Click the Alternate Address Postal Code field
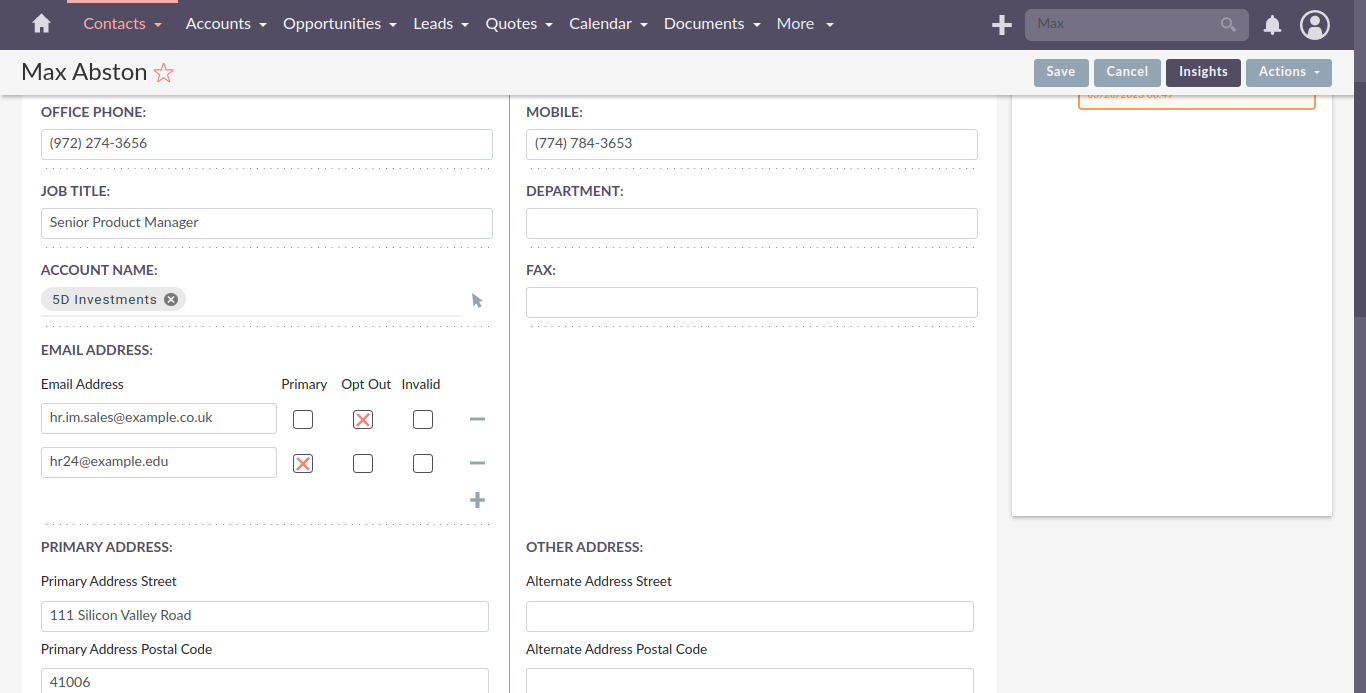The image size is (1366, 693). click(x=750, y=681)
